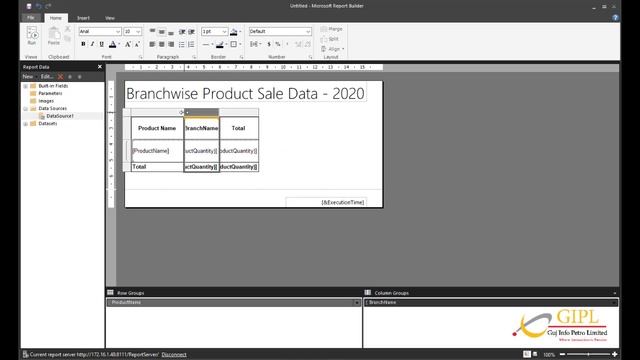This screenshot has height=360, width=640.
Task: Set vertical alignment to top
Action: 152,31
